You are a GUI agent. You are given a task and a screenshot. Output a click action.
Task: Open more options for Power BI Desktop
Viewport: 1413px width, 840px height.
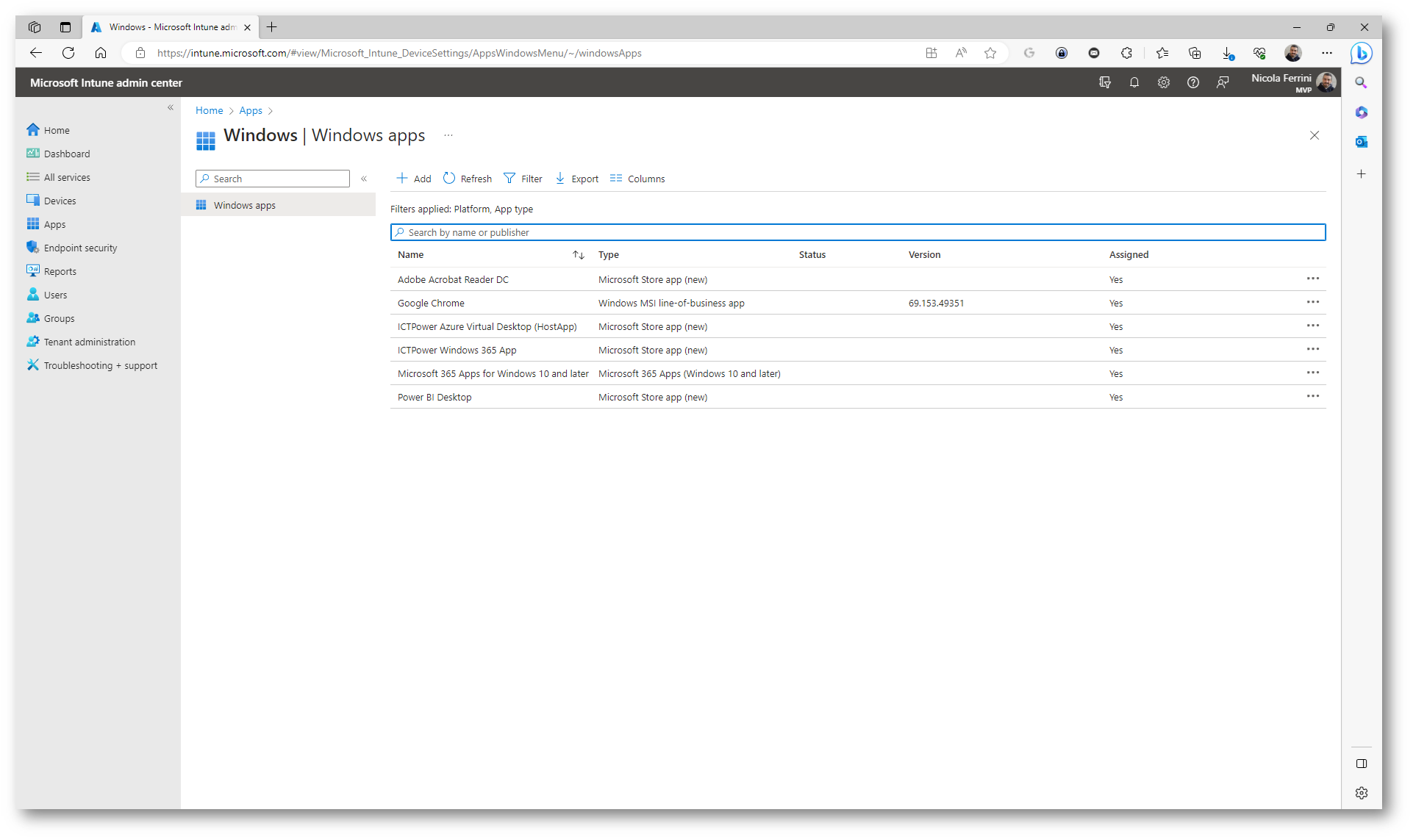(1313, 396)
